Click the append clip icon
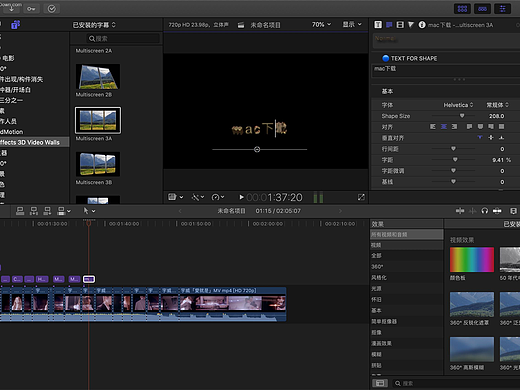Viewport: 520px width, 390px height. (x=47, y=211)
